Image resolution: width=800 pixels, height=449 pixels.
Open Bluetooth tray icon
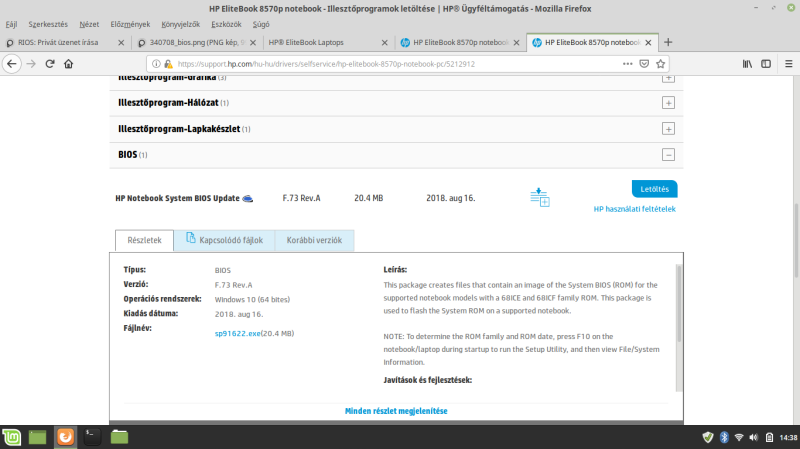tap(724, 437)
